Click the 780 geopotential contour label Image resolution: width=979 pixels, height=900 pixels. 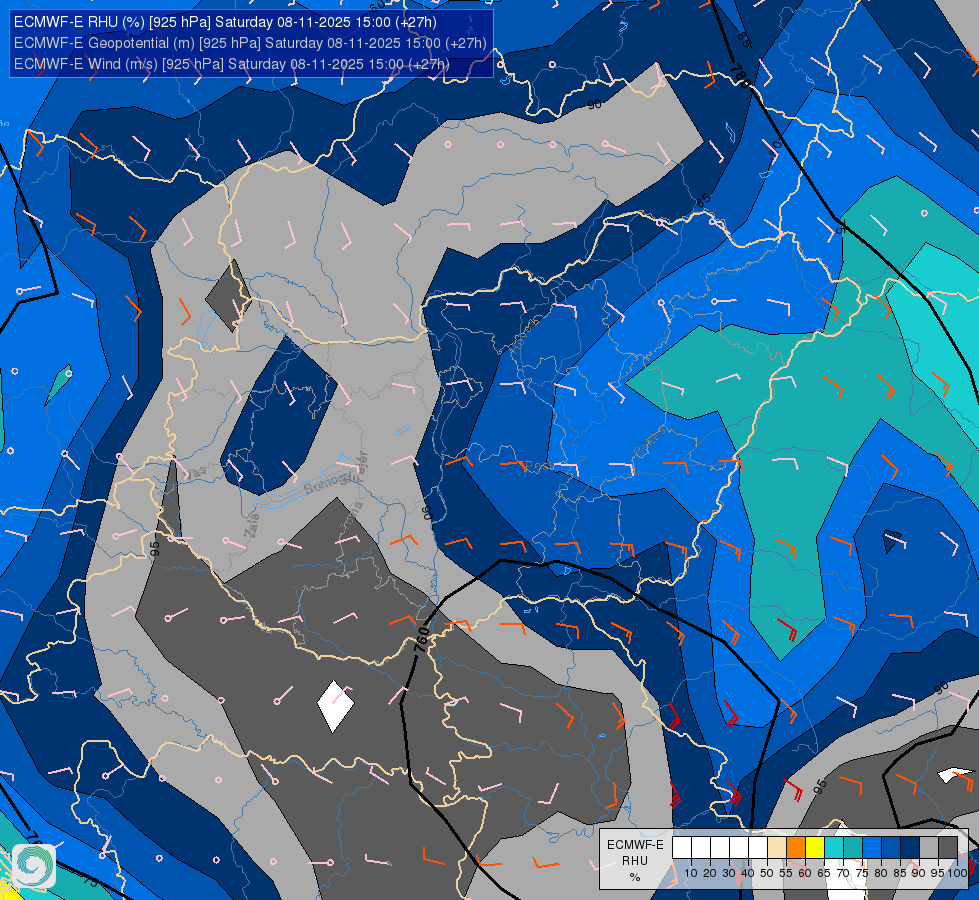(x=740, y=76)
